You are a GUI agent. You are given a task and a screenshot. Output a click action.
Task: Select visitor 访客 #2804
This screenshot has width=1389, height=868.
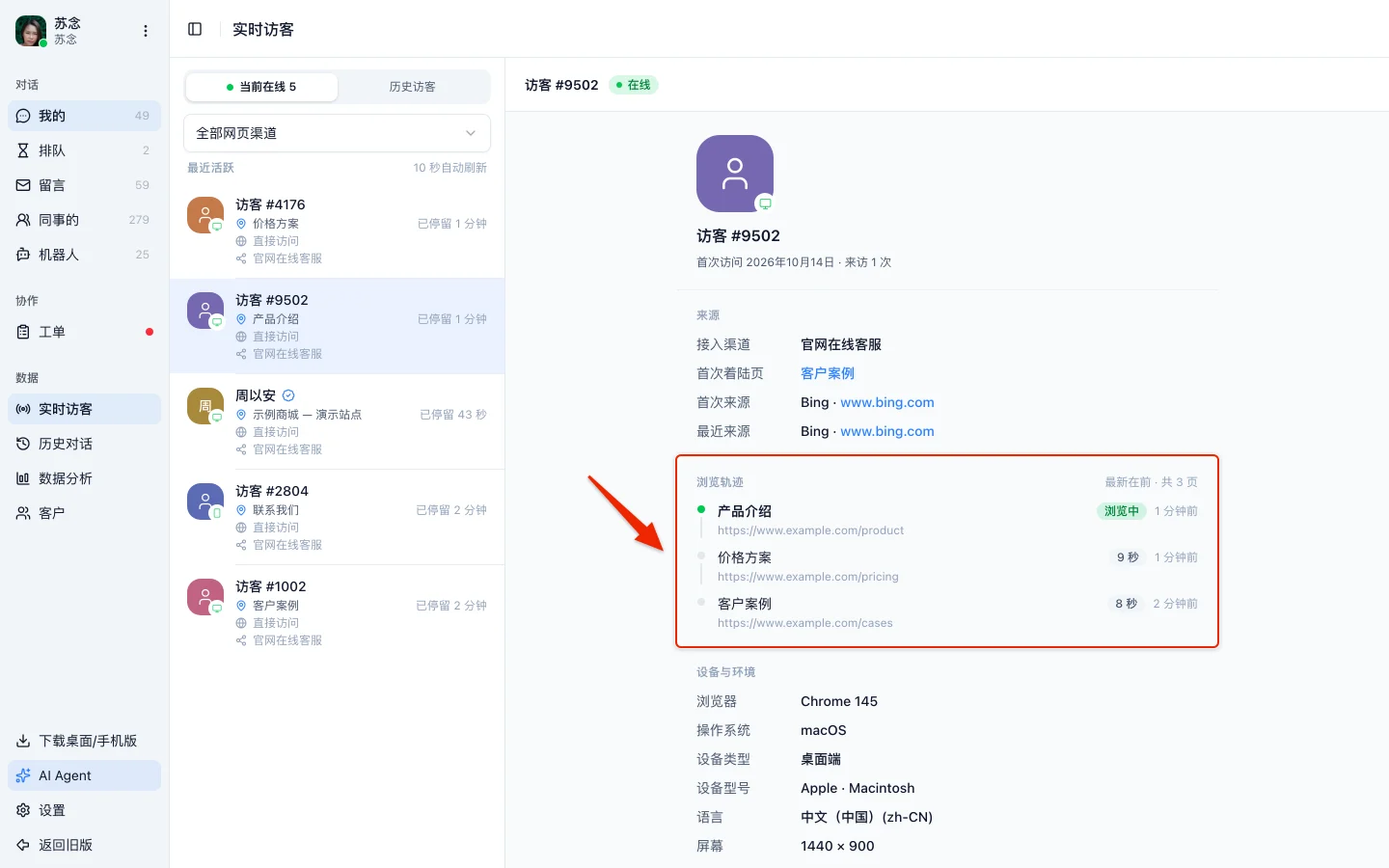click(337, 518)
